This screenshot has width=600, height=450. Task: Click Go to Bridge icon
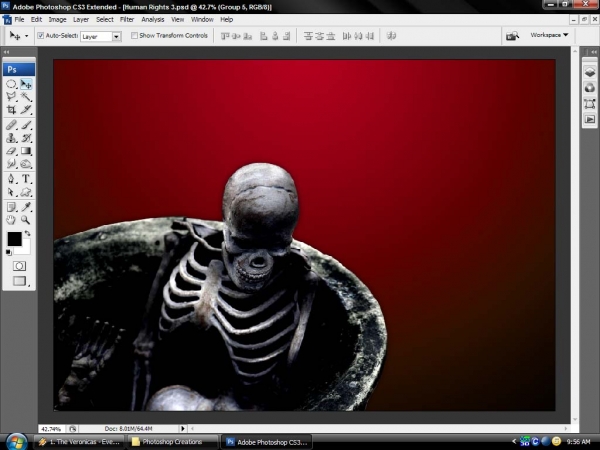tap(512, 36)
